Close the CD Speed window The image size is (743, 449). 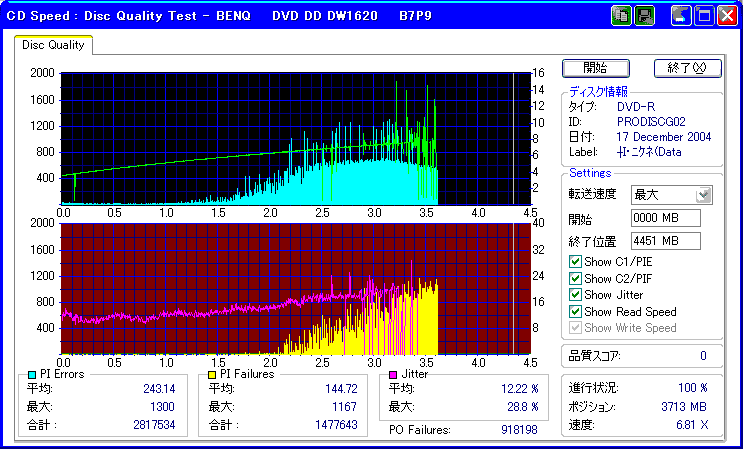coord(727,16)
